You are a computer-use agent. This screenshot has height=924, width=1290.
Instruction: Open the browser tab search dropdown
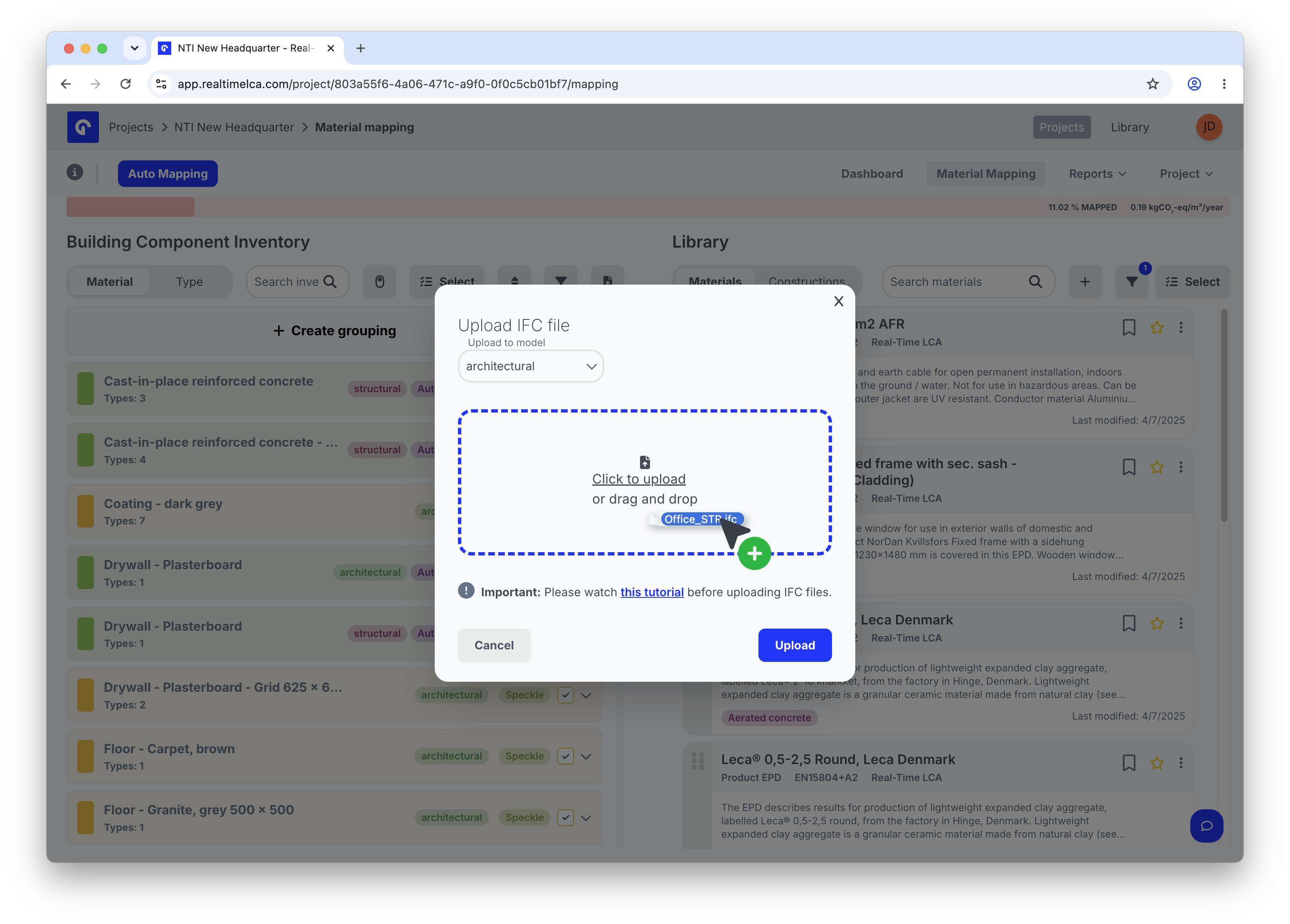(134, 48)
